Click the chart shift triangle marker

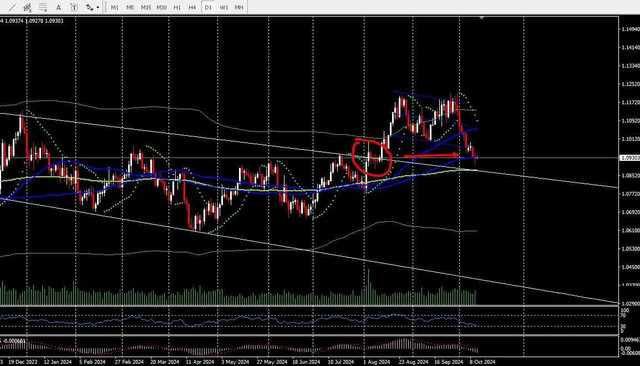click(x=482, y=18)
